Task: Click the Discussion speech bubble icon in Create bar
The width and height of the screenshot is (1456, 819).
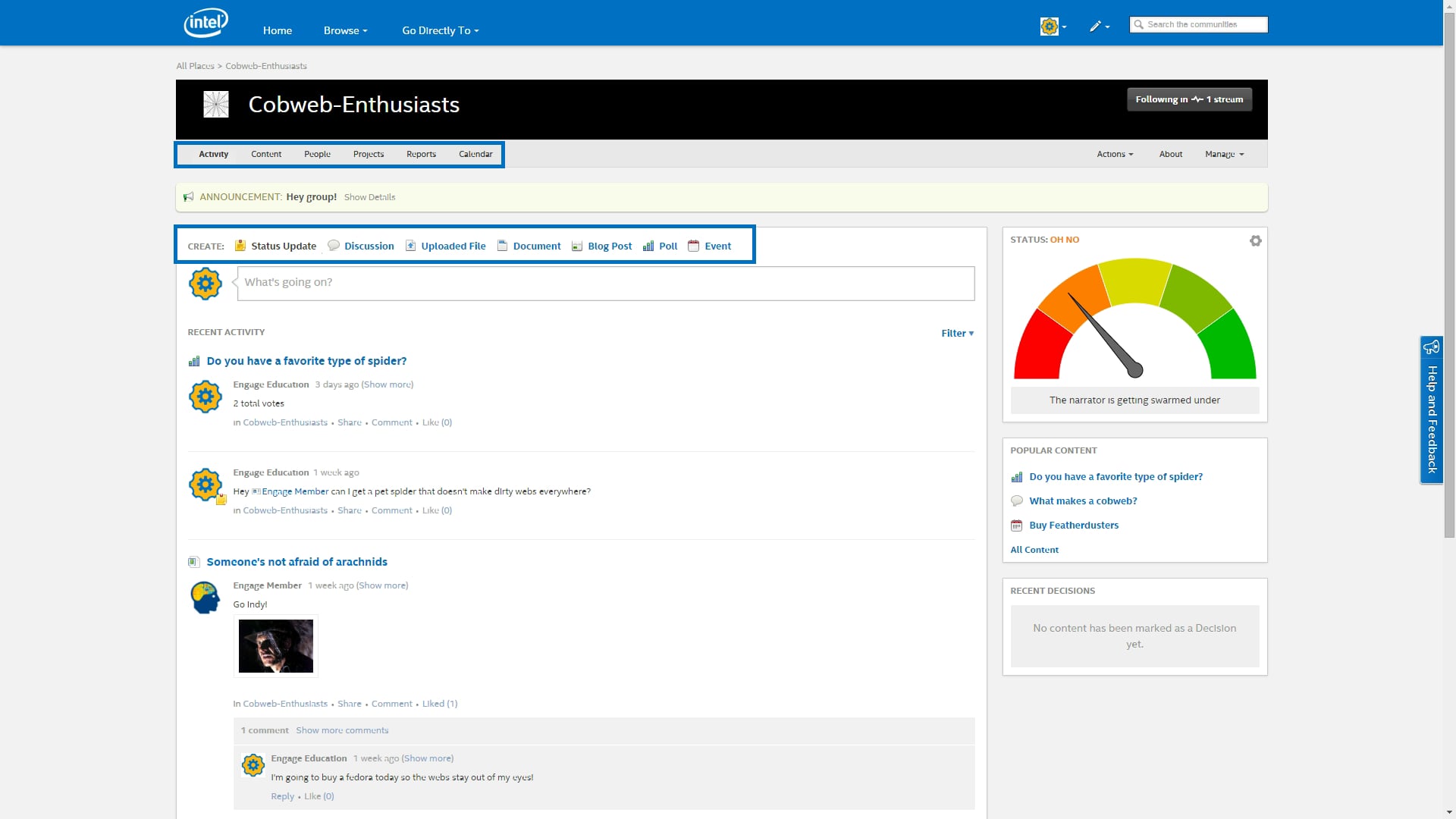Action: click(334, 246)
